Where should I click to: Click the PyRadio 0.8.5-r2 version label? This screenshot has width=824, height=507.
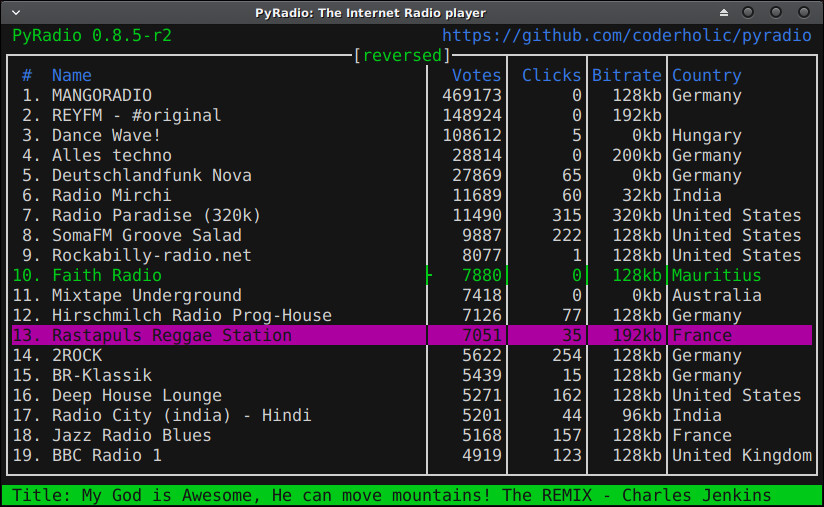(92, 35)
